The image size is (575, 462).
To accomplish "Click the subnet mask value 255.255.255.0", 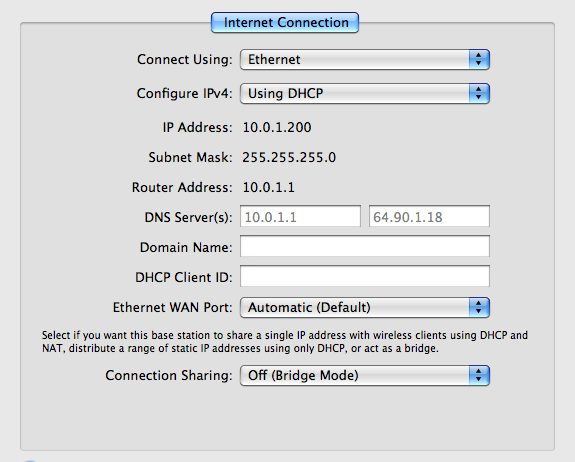I will pos(289,157).
